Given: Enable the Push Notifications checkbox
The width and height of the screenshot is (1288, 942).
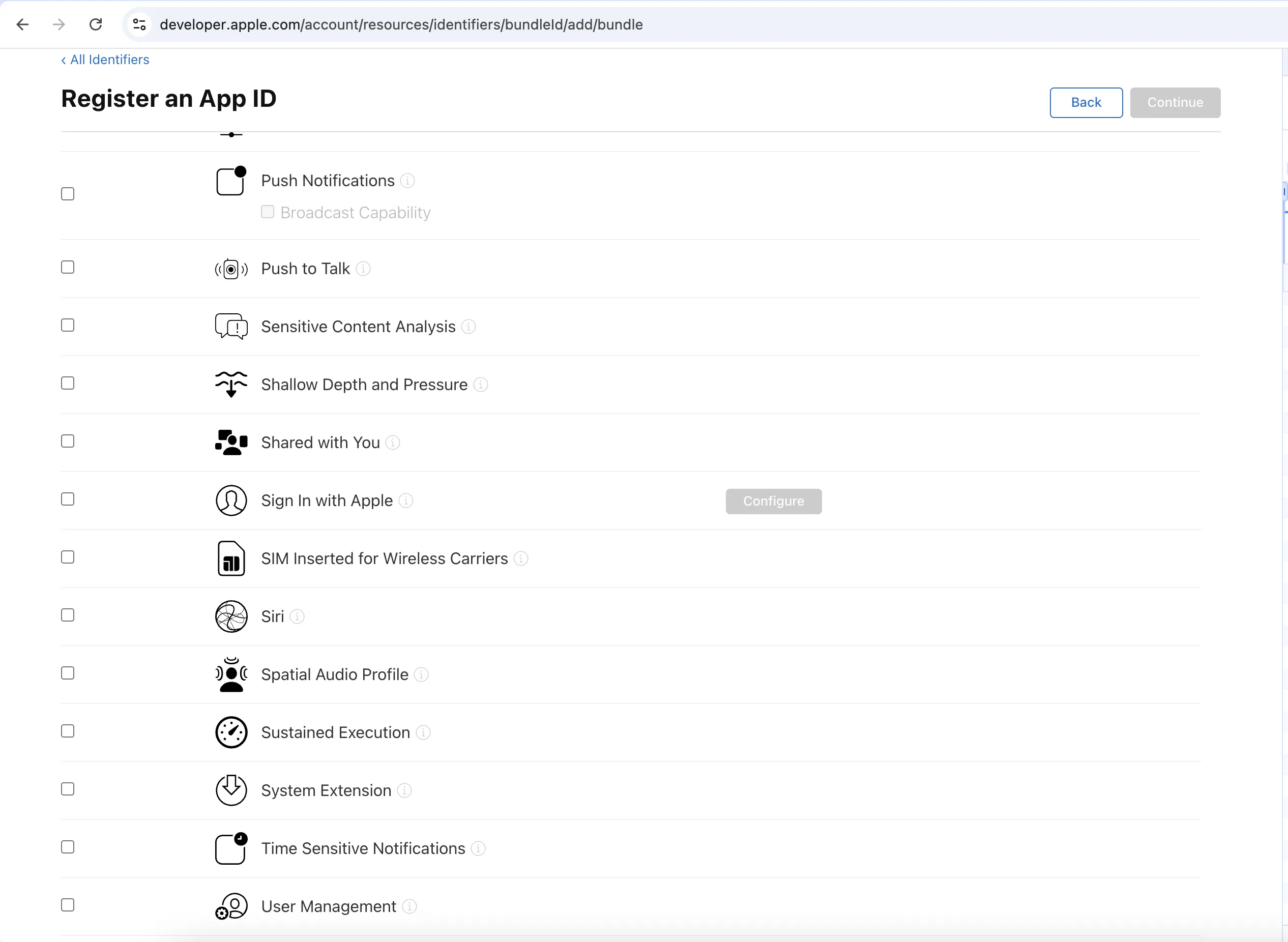Looking at the screenshot, I should click(68, 194).
